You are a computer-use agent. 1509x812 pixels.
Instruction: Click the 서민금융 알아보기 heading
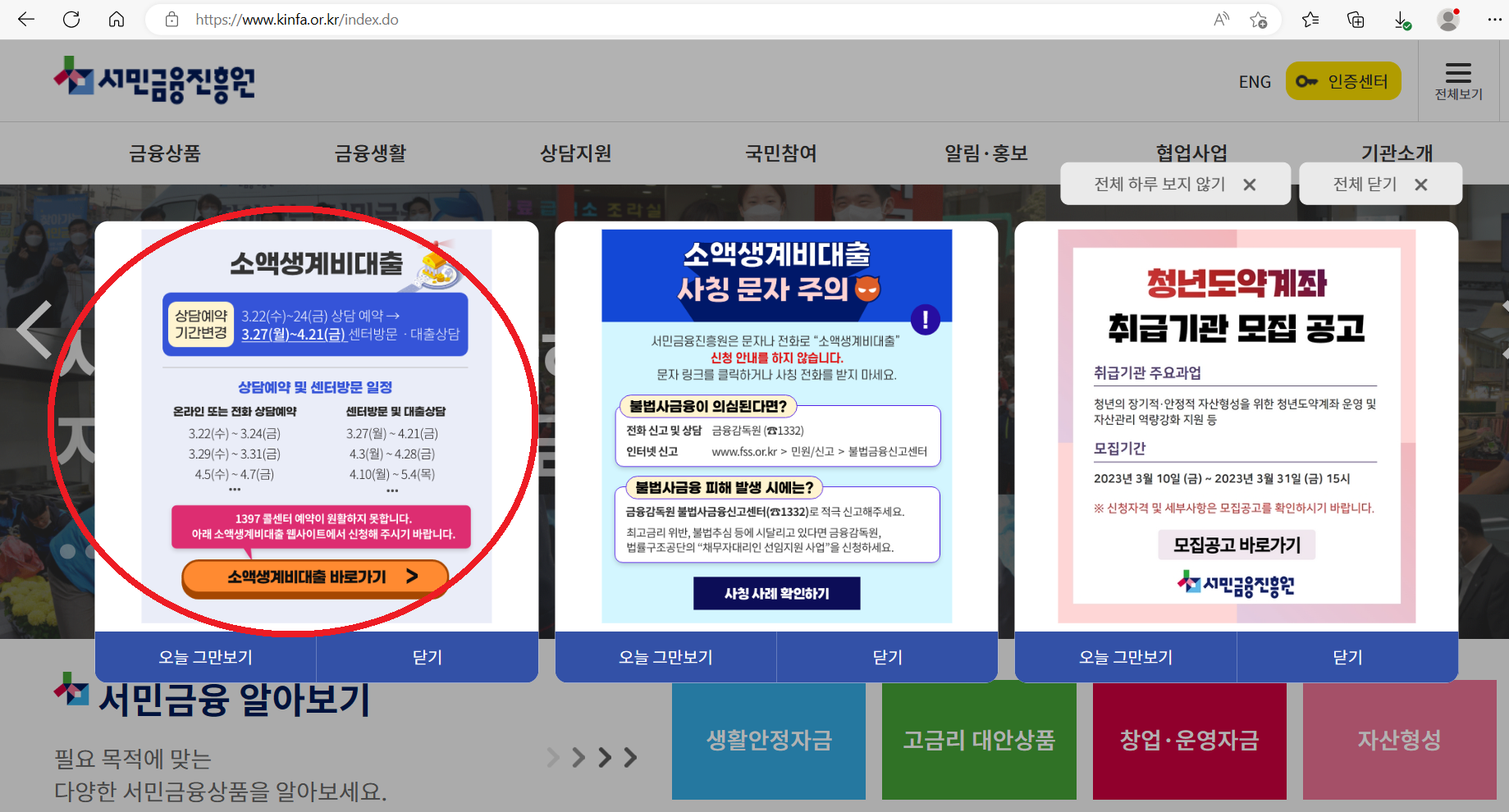[x=235, y=700]
